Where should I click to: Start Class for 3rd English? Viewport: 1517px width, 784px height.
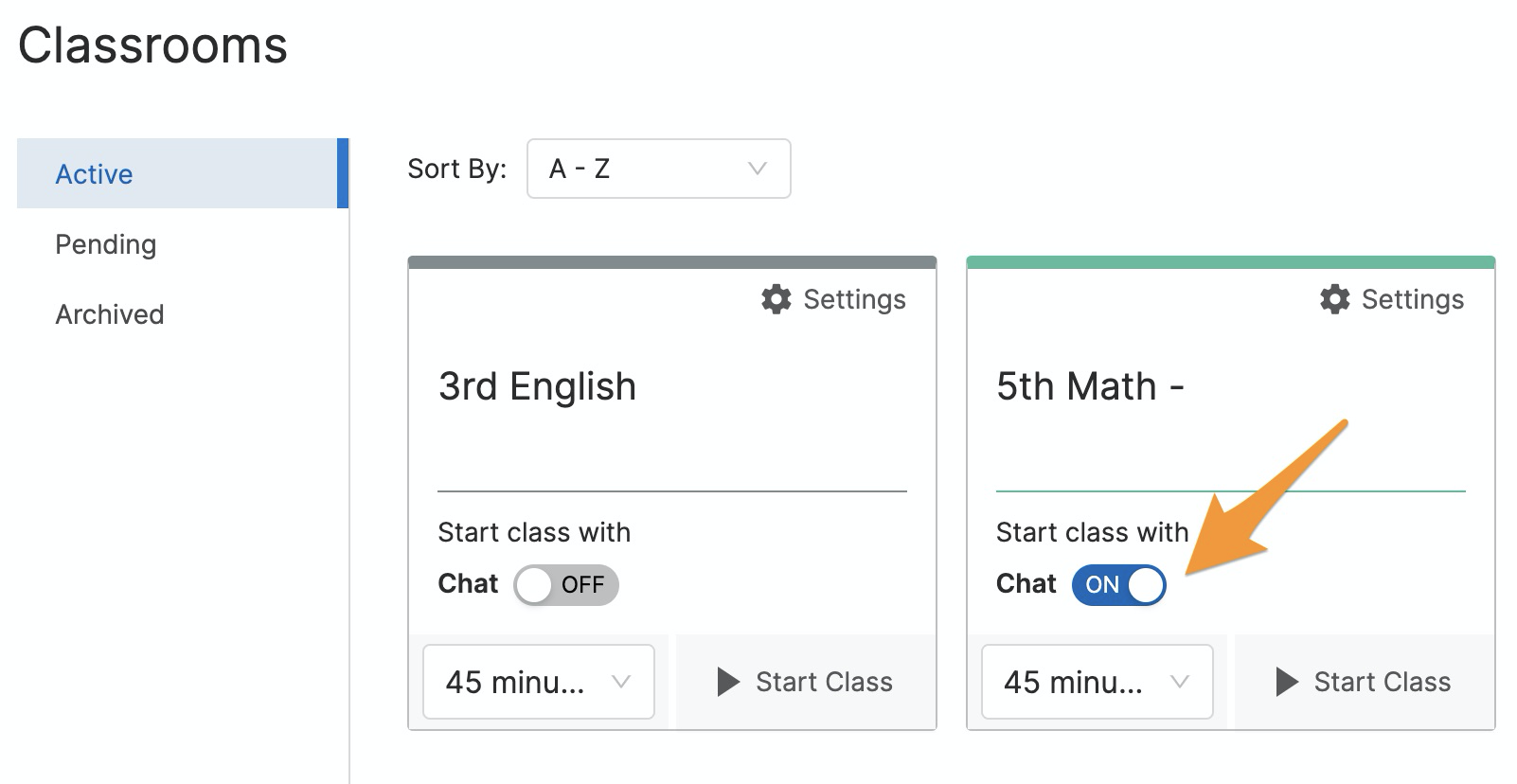[806, 681]
